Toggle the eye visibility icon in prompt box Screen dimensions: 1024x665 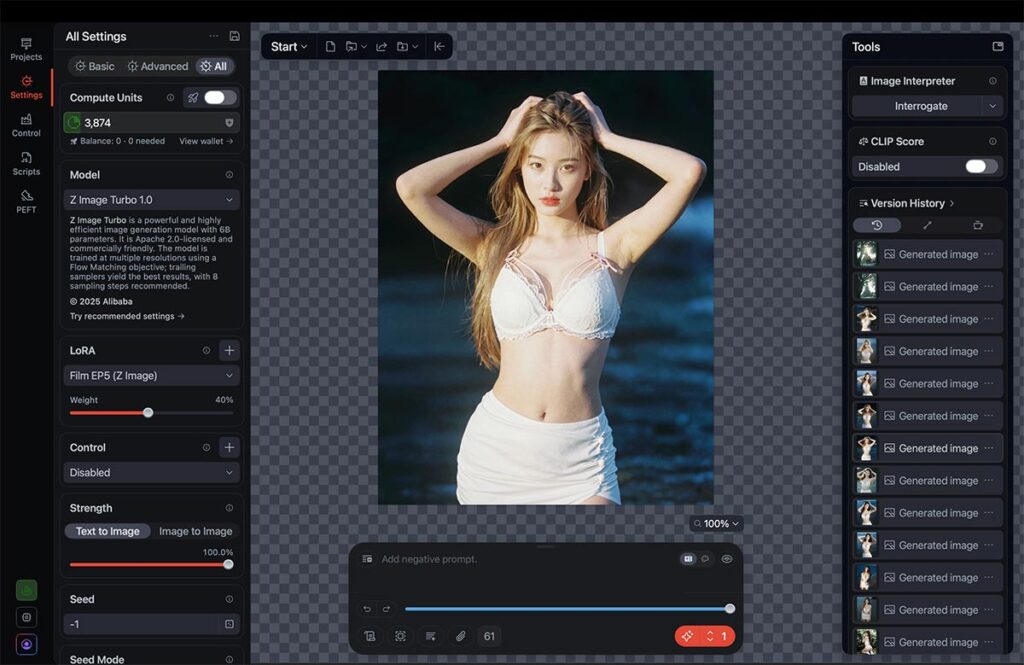pyautogui.click(x=727, y=559)
